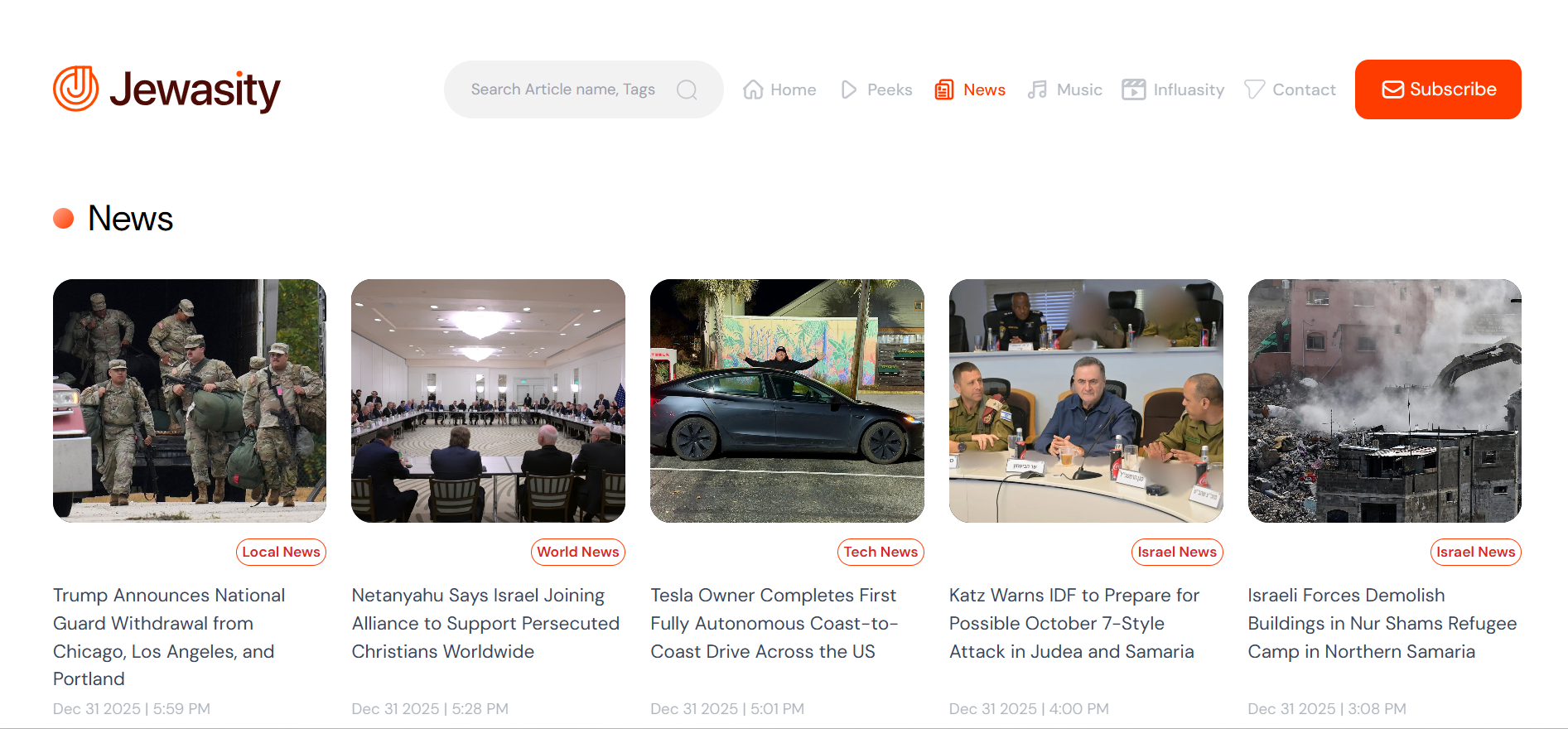The image size is (1568, 729).
Task: Click the search magnifier icon
Action: tap(687, 89)
